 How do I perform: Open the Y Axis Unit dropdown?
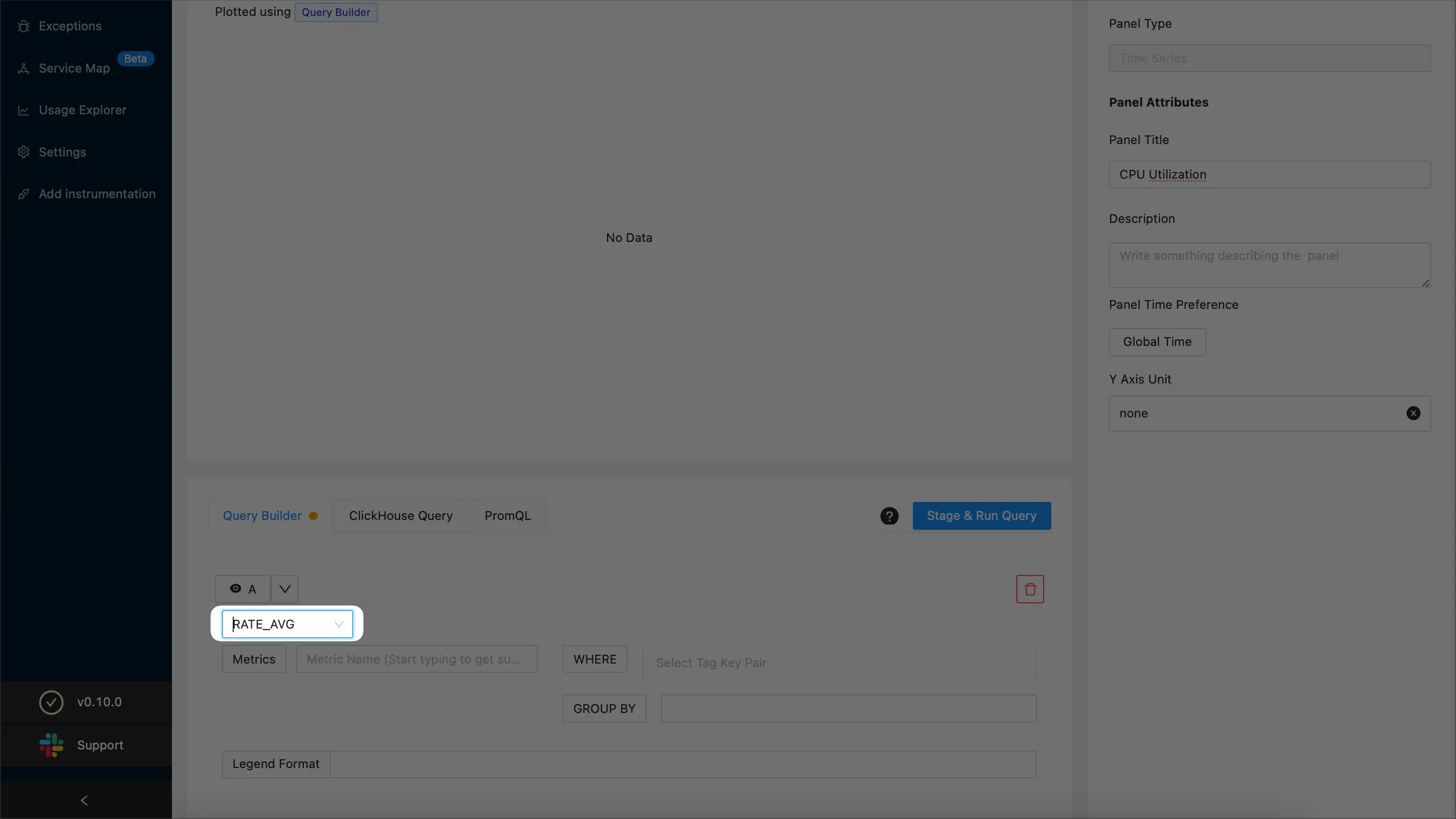click(x=1270, y=413)
